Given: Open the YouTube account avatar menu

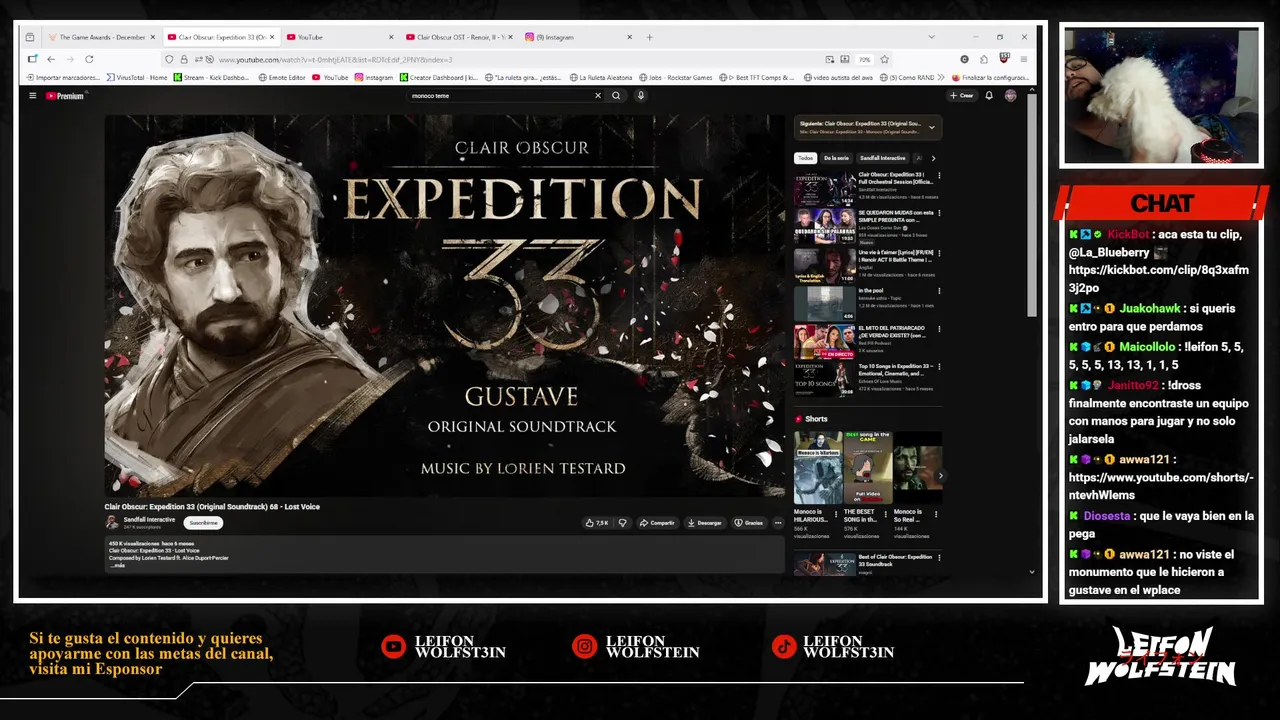Looking at the screenshot, I should 1010,96.
